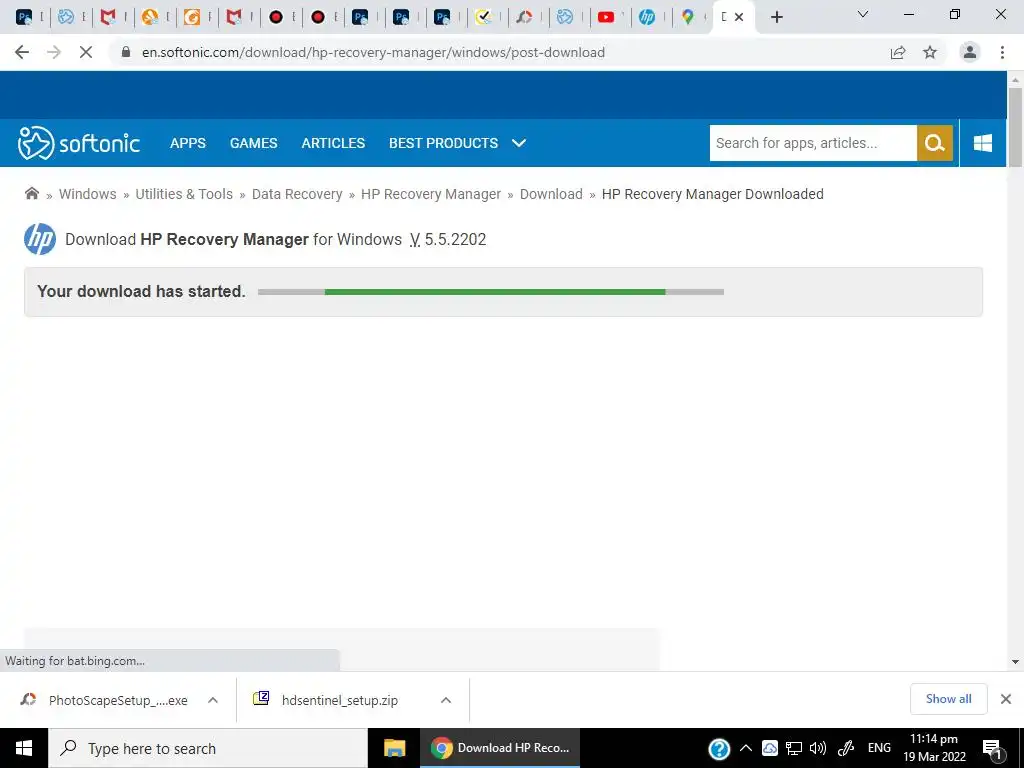Viewport: 1024px width, 768px height.
Task: Switch to the PhotoScape tab
Action: pyautogui.click(x=524, y=17)
